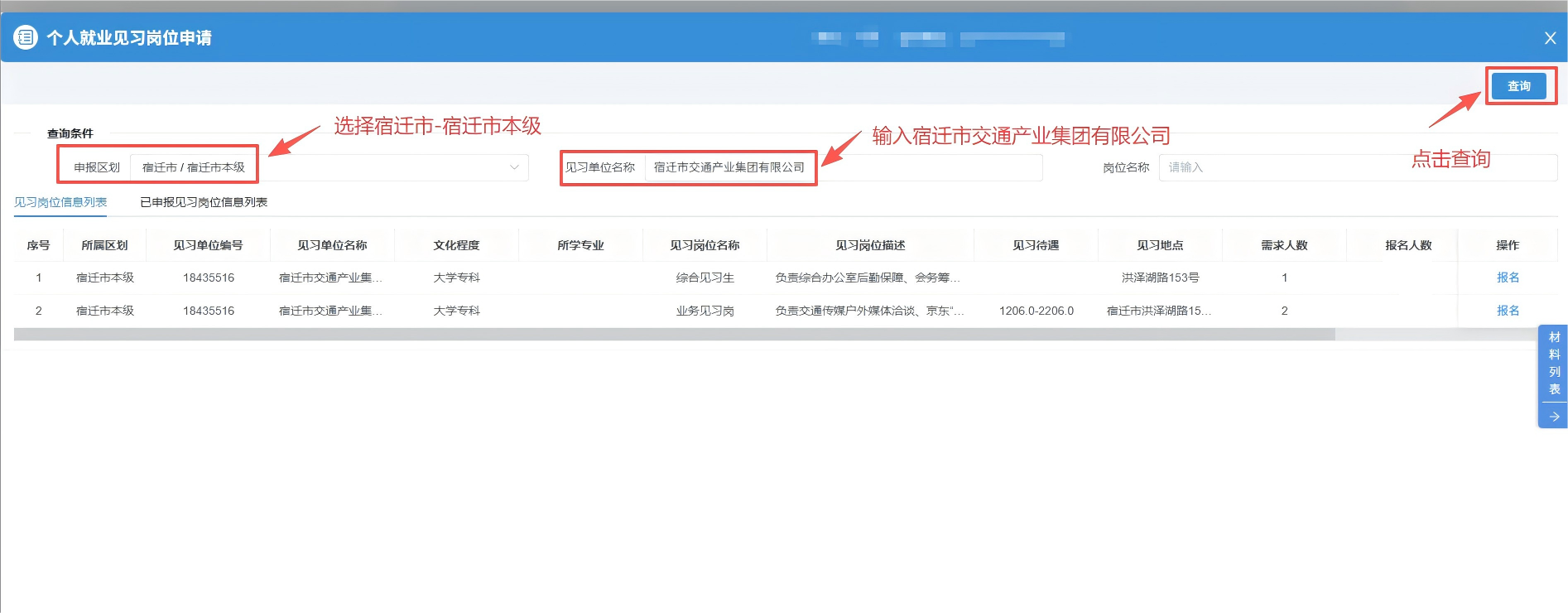The width and height of the screenshot is (1568, 613).
Task: Switch to the 已申报见习岗位信息列表 tab
Action: click(x=204, y=202)
